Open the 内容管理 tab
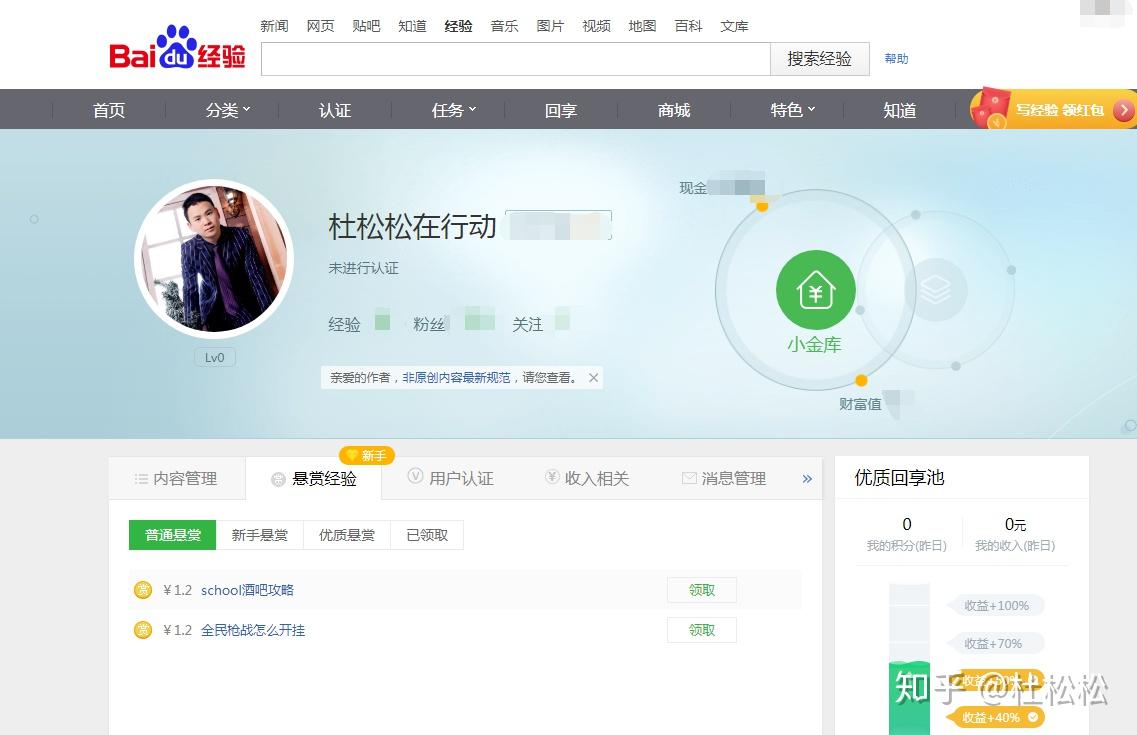 pyautogui.click(x=177, y=478)
